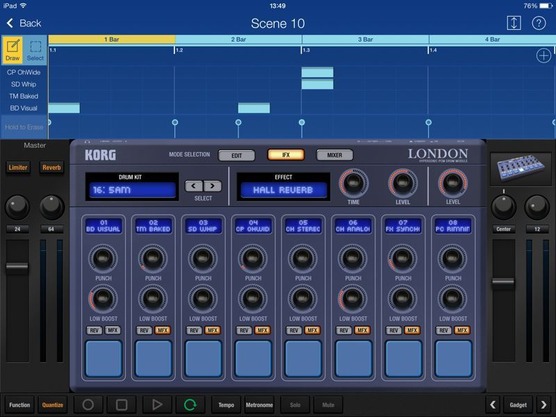The image size is (556, 417).
Task: Trigger the 05 CH Stereo drum pad
Action: [303, 358]
